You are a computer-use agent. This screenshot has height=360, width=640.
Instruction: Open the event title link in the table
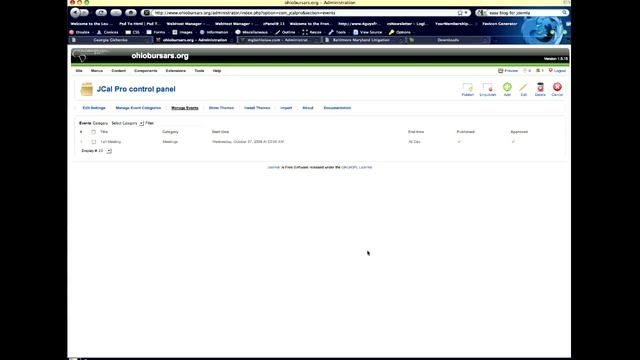click(111, 142)
